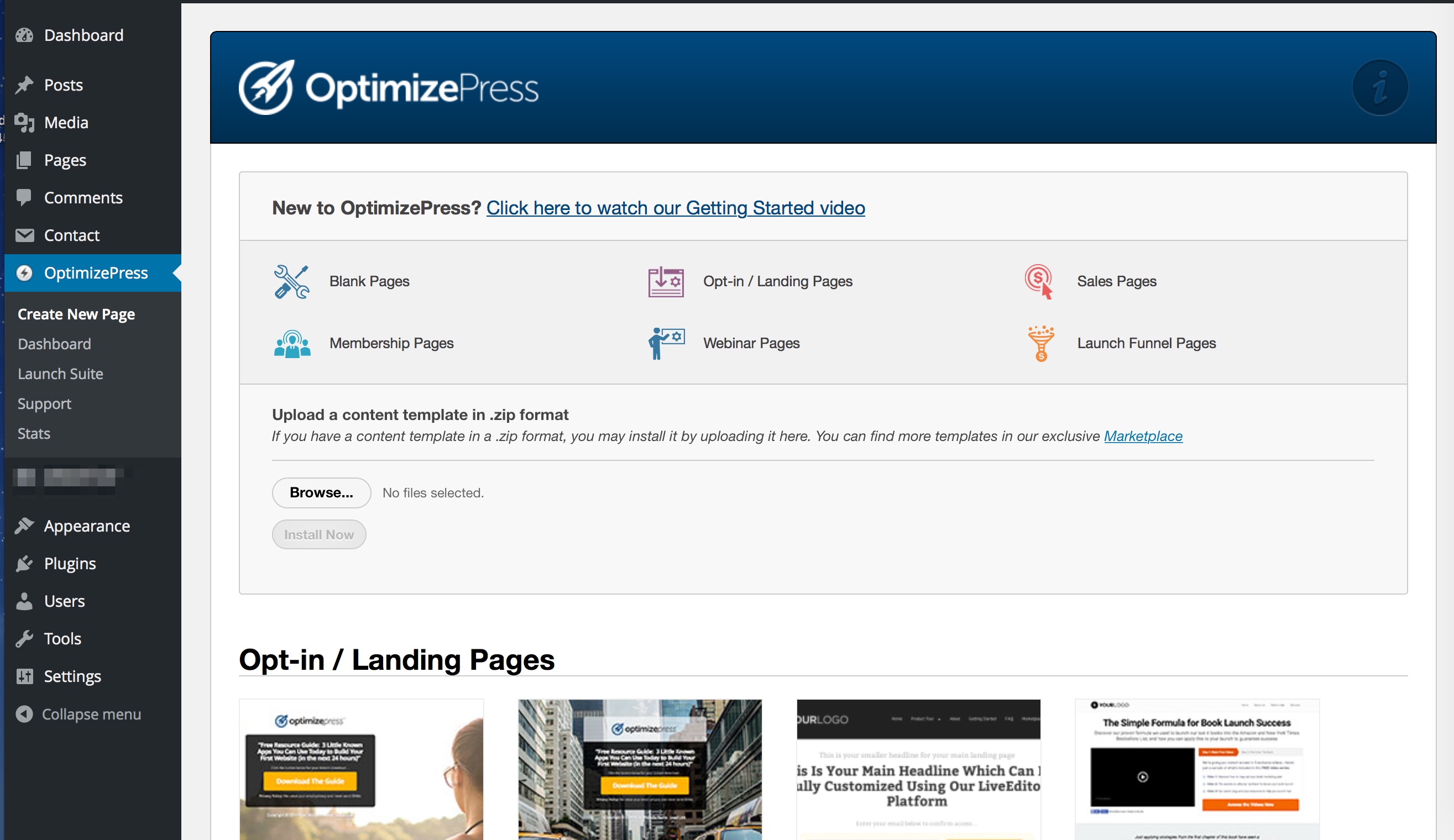Click the Webinar Pages presenter icon

665,344
